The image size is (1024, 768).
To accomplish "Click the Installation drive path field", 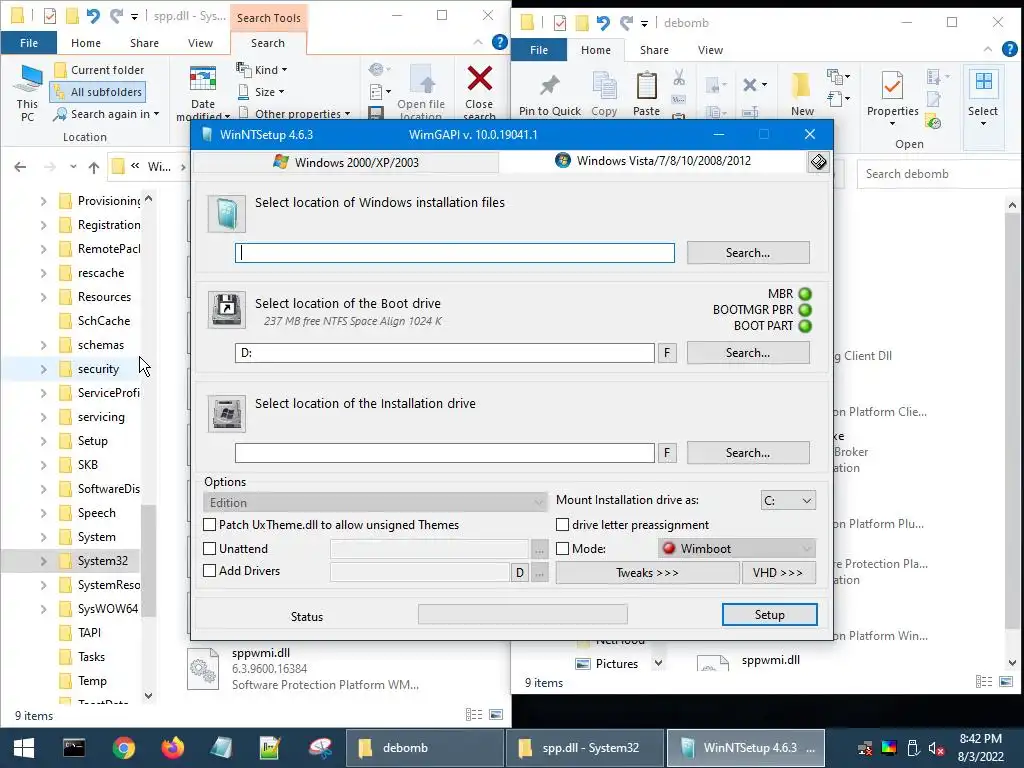I will pyautogui.click(x=445, y=453).
